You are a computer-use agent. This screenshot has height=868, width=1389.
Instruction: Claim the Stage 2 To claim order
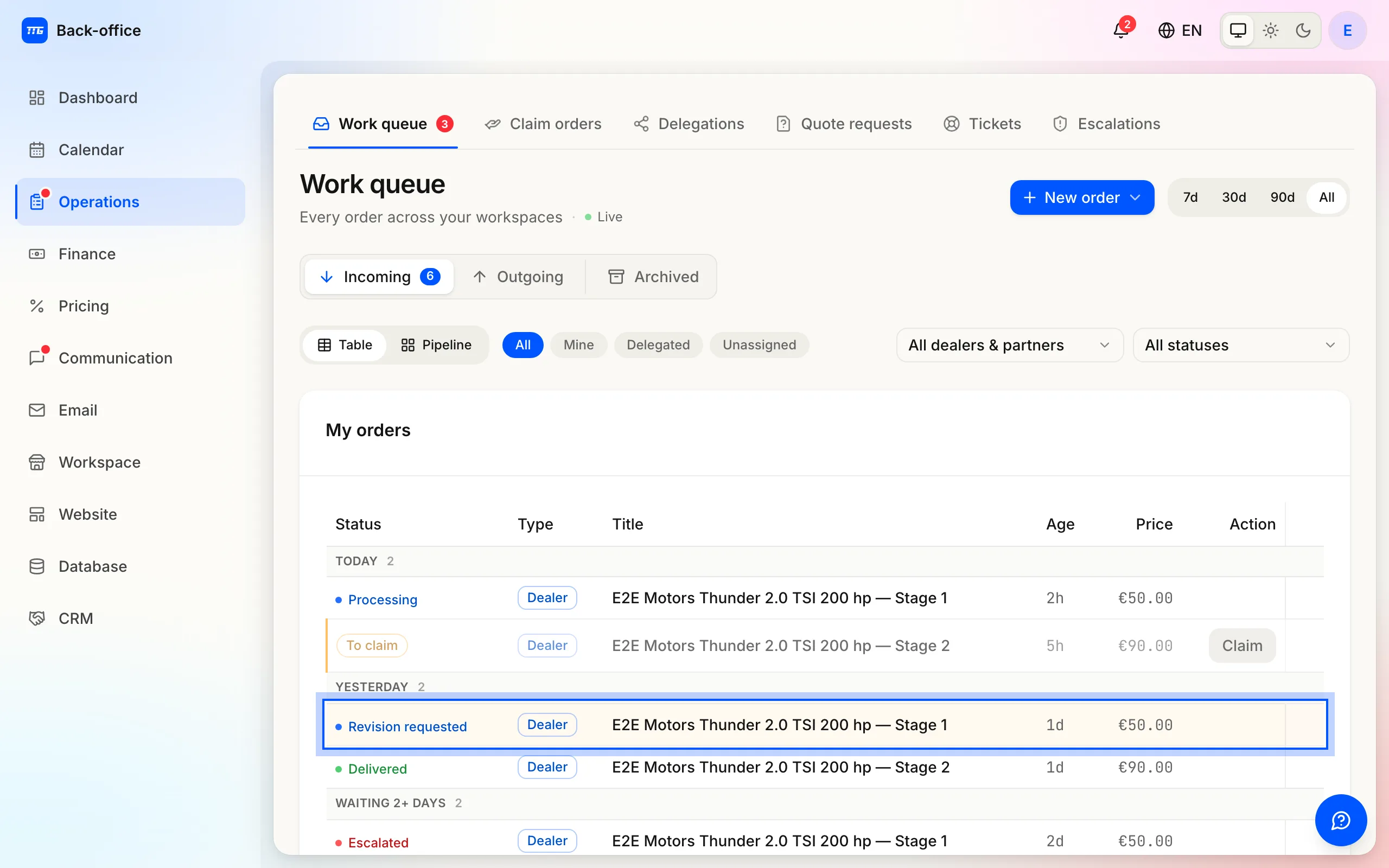pyautogui.click(x=1241, y=645)
